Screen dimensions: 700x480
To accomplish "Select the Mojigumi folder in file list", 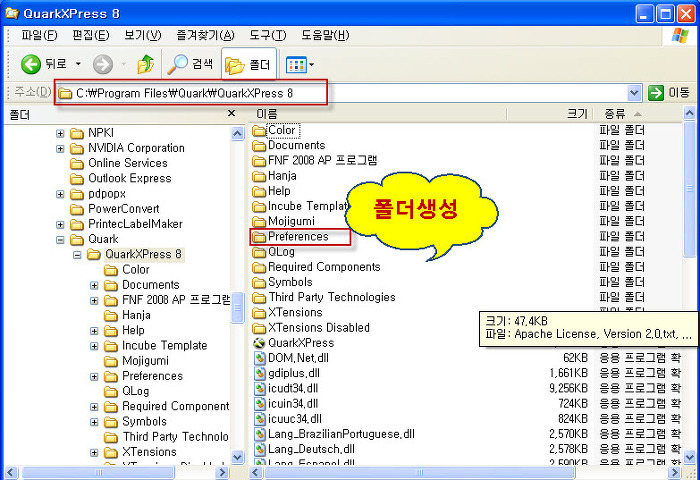I will tap(291, 221).
